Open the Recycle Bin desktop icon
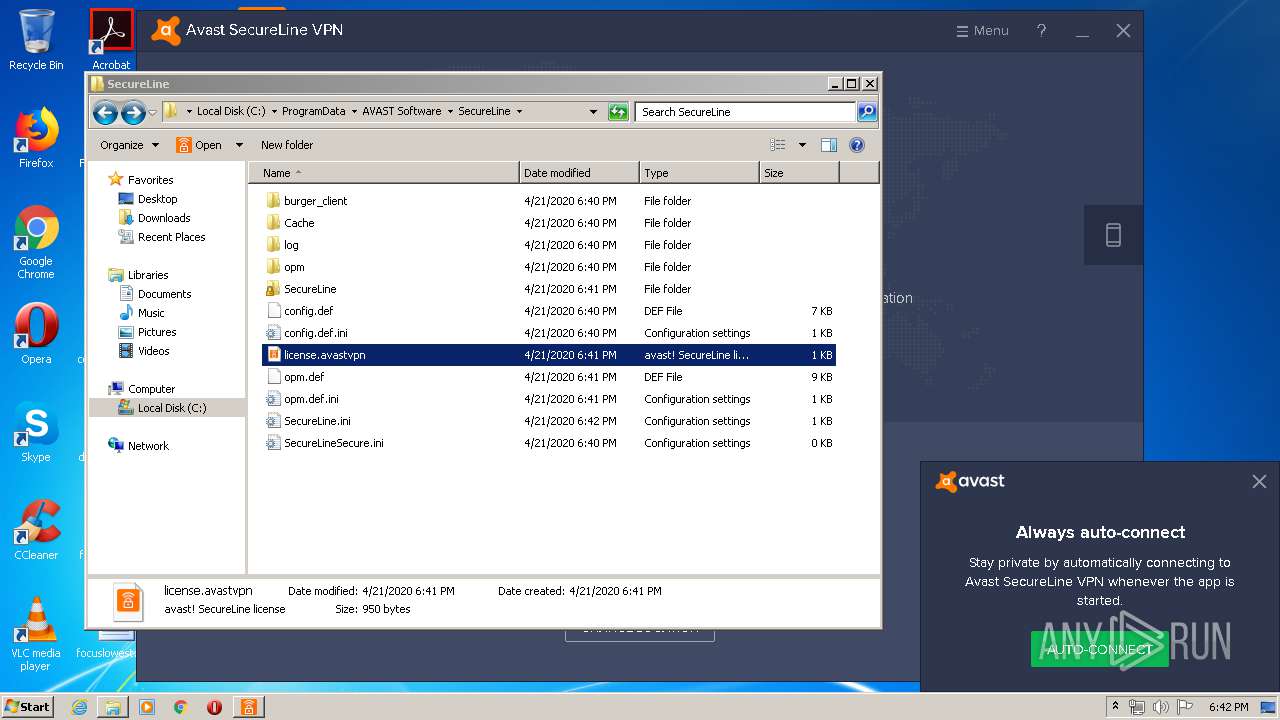This screenshot has width=1280, height=720. pyautogui.click(x=36, y=40)
